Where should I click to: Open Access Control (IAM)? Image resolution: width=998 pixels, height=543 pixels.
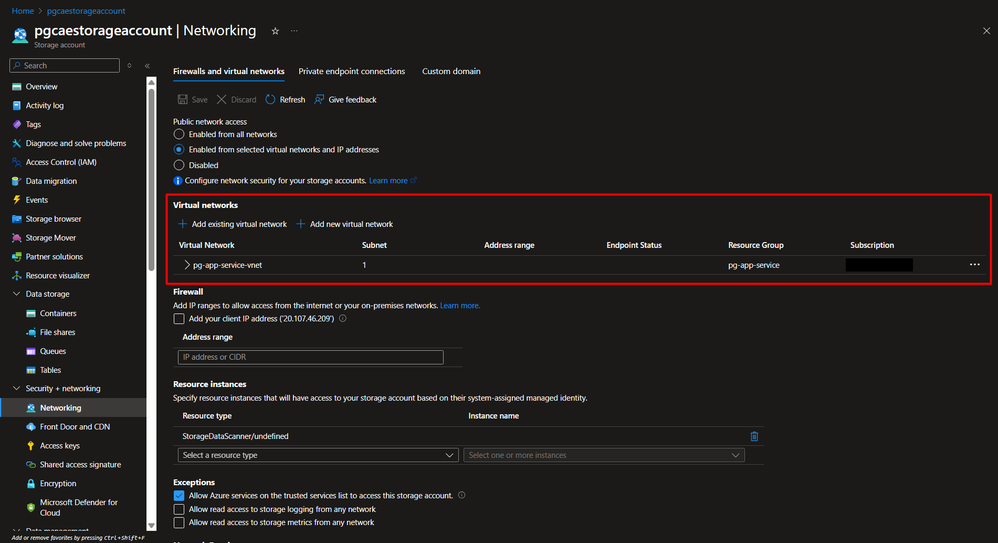[61, 162]
